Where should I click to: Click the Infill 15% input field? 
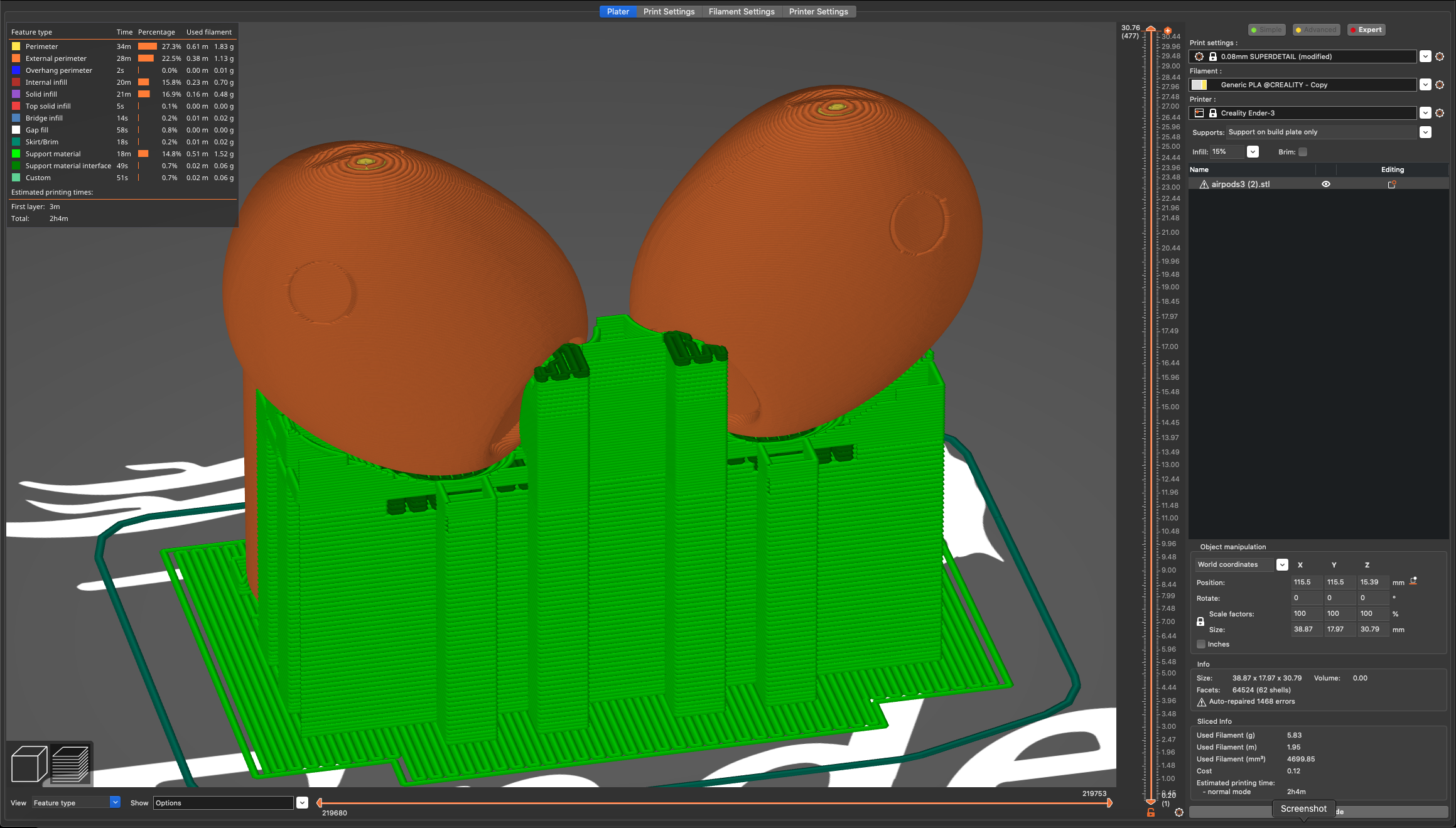tap(1227, 152)
